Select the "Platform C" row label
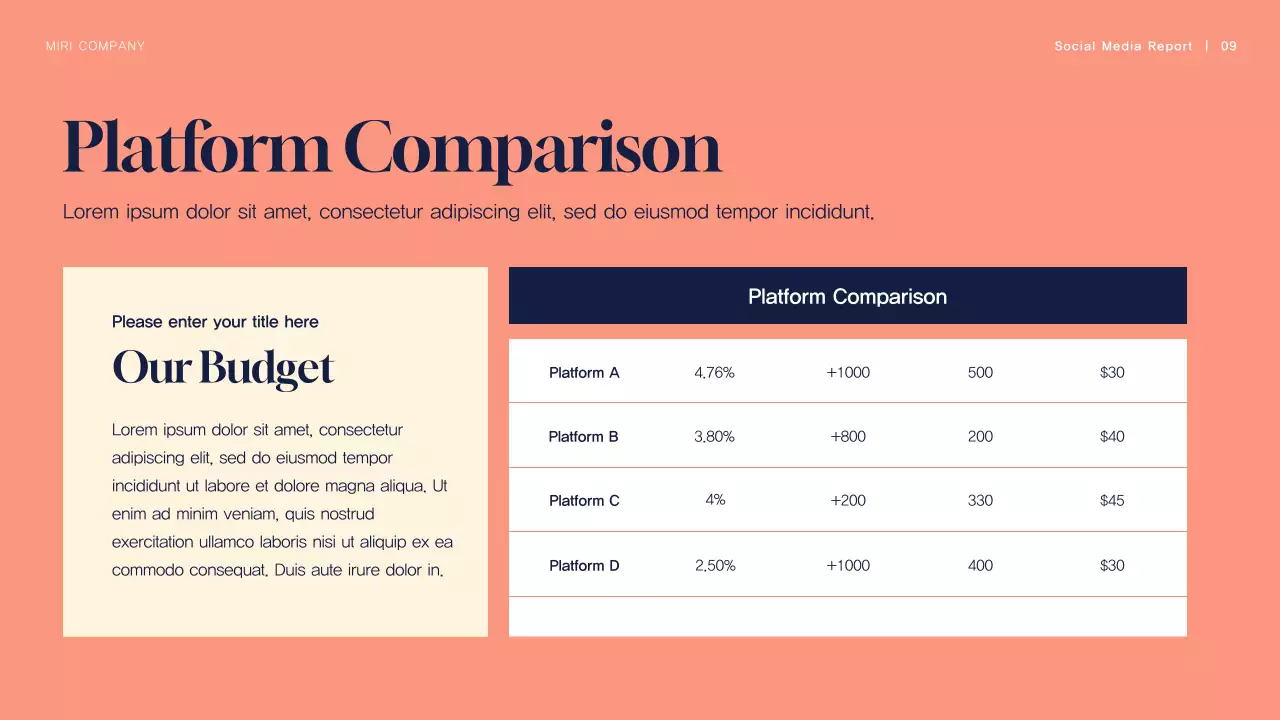1280x720 pixels. point(584,501)
